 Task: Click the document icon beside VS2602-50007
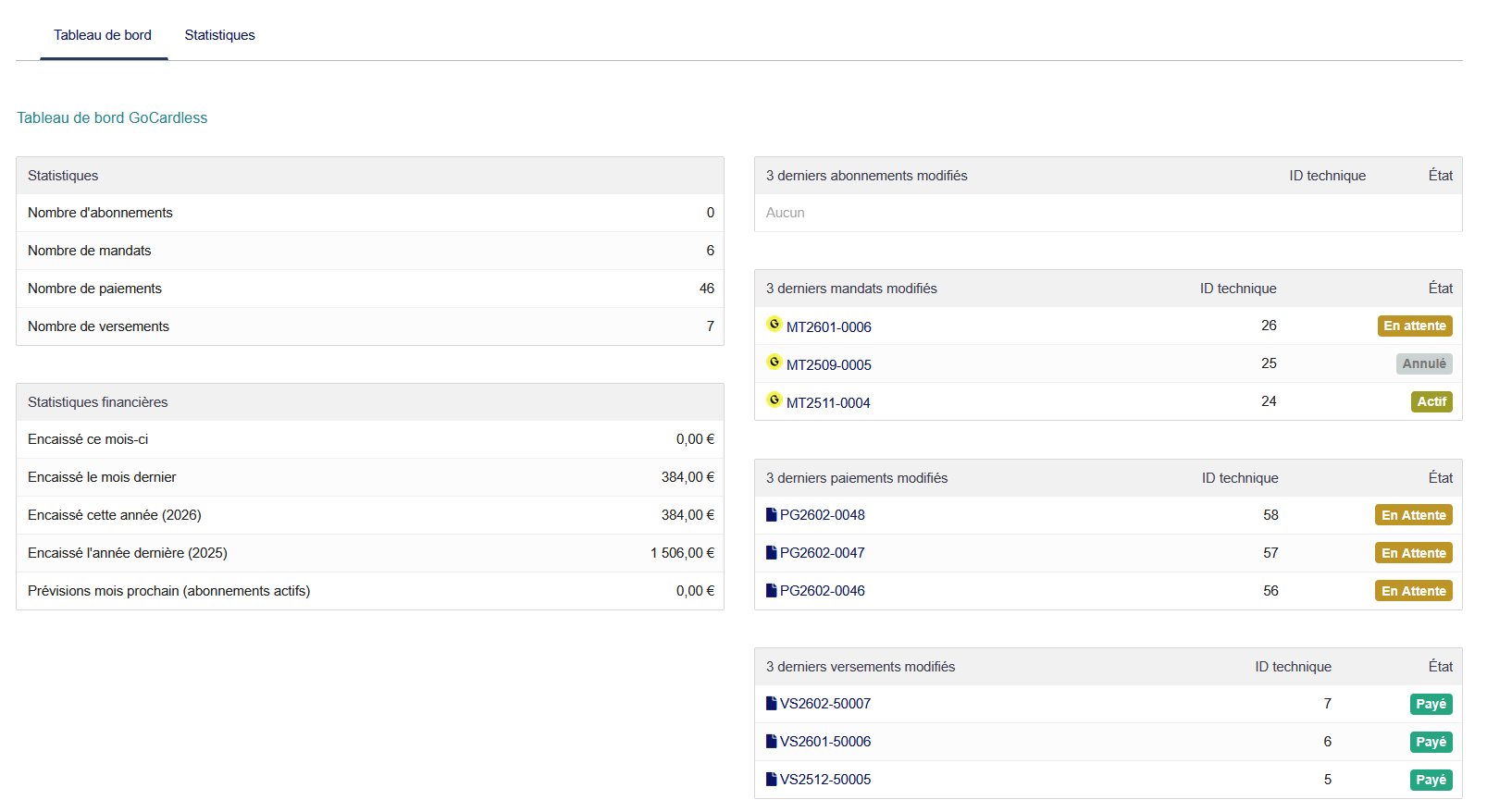772,704
